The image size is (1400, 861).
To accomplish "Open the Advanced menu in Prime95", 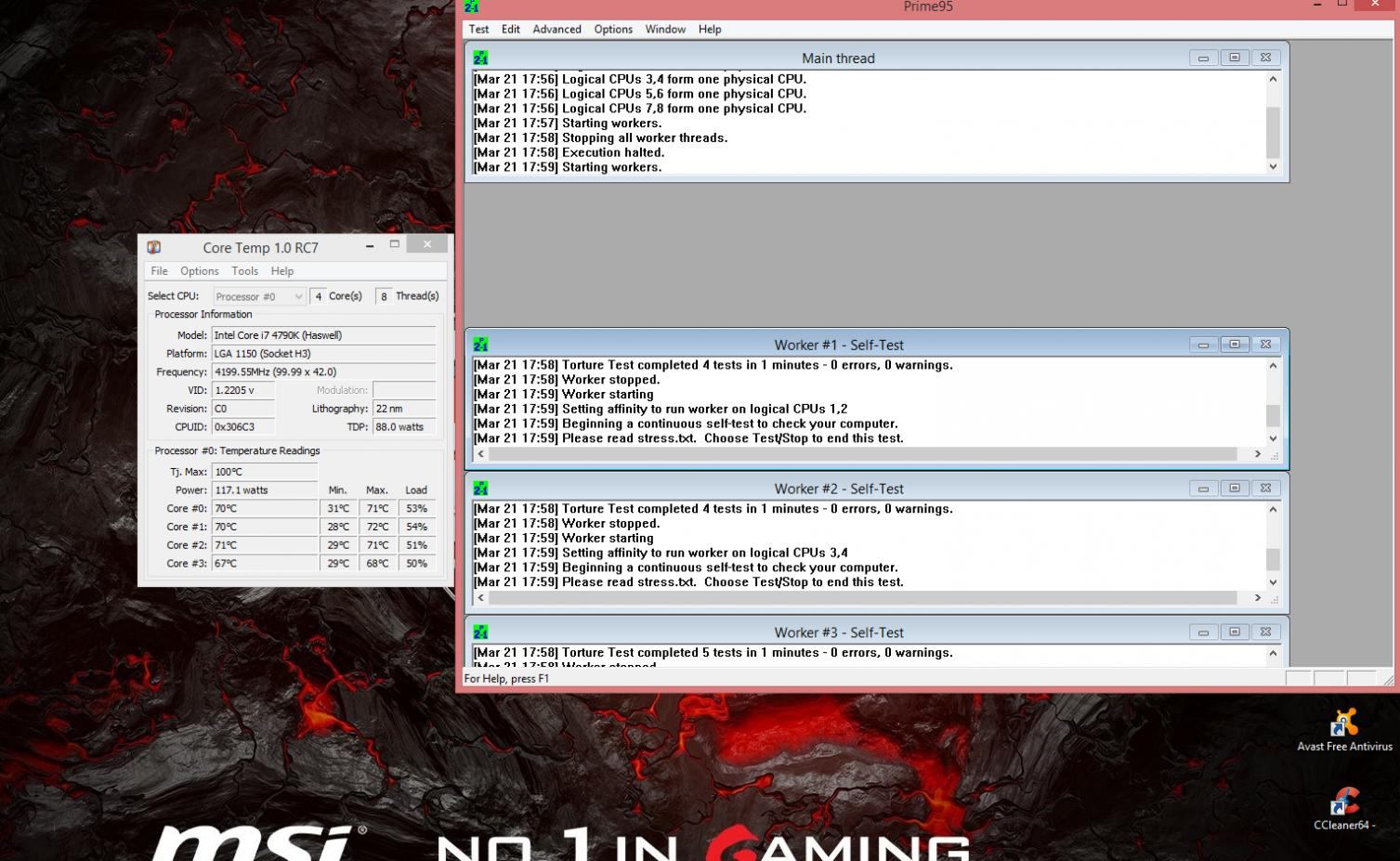I will [x=556, y=29].
